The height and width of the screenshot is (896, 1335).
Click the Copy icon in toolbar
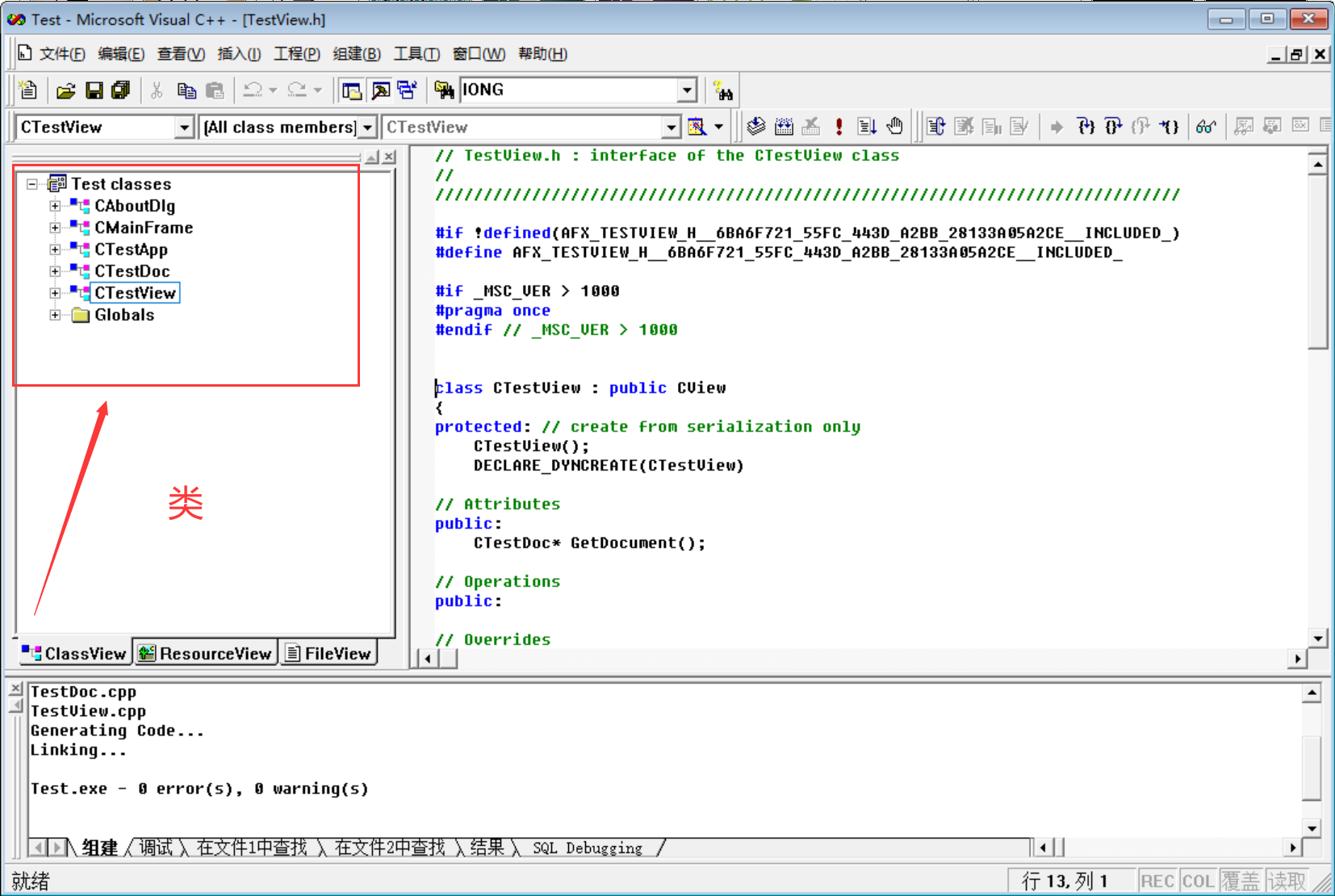point(186,90)
